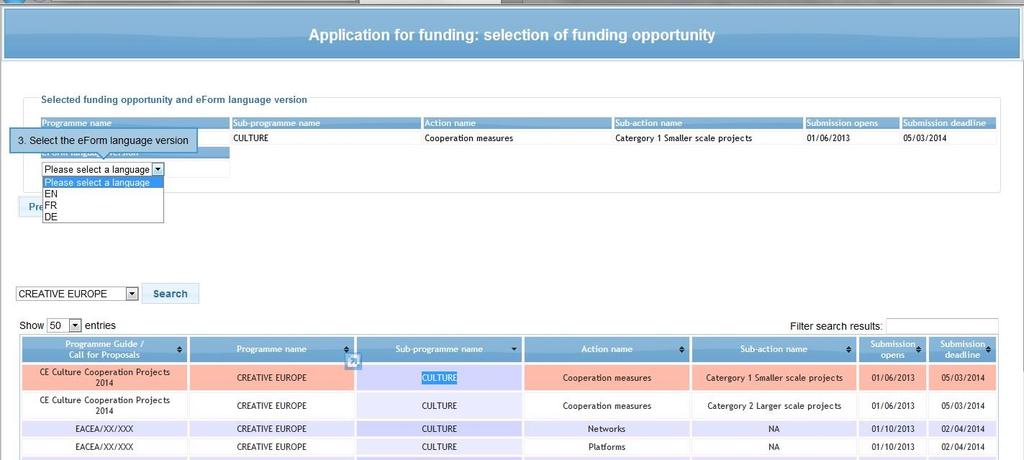
Task: Sort table by Programme name column
Action: point(272,349)
